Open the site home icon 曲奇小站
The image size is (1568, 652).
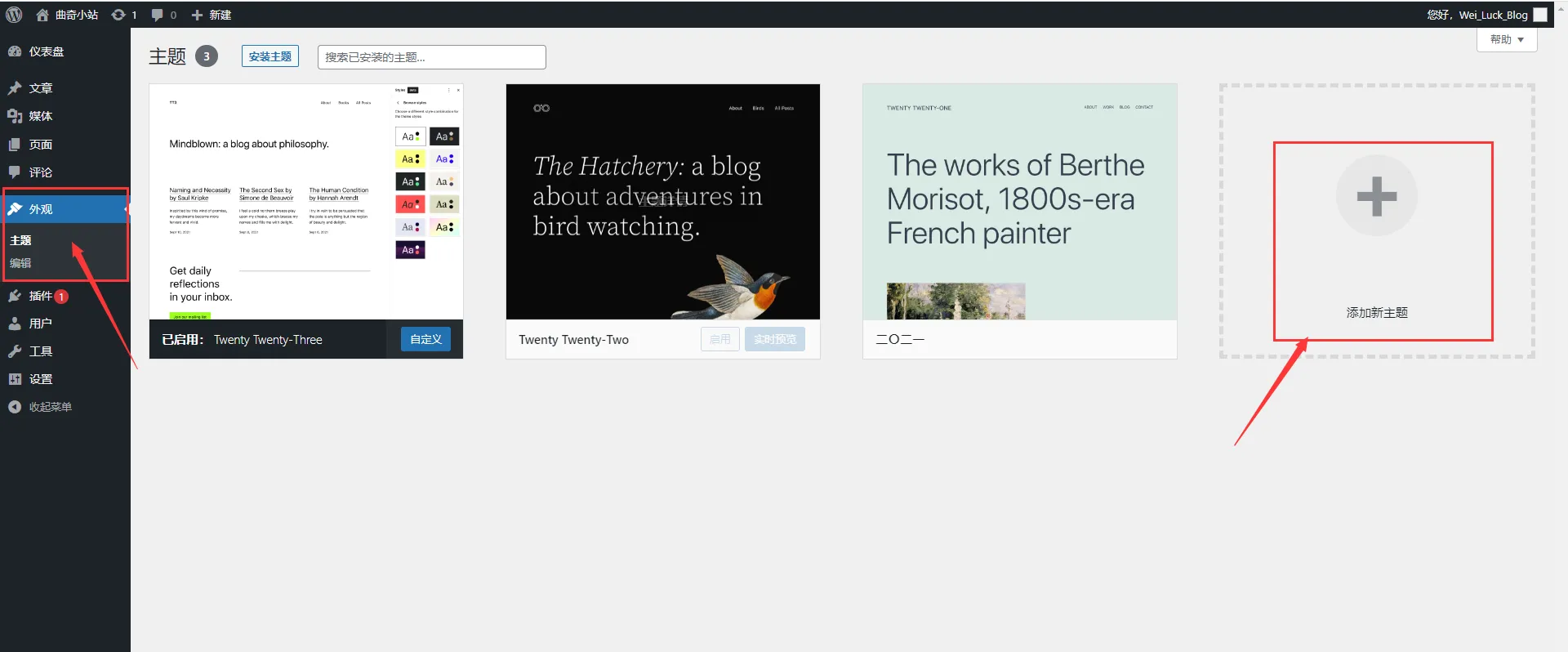pyautogui.click(x=42, y=15)
